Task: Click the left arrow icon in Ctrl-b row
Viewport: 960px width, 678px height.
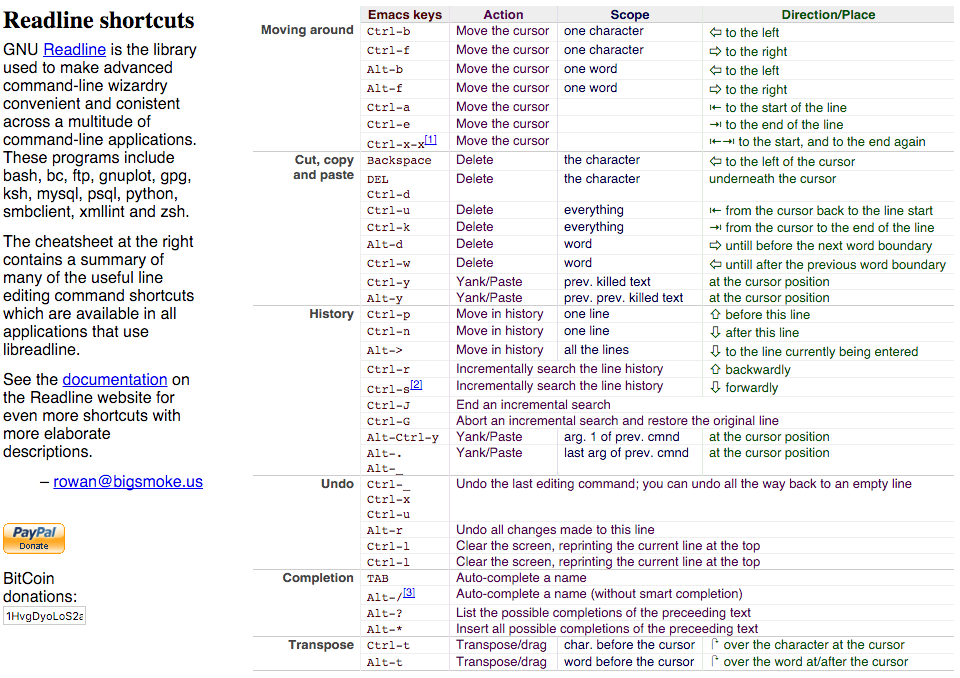Action: pos(715,32)
